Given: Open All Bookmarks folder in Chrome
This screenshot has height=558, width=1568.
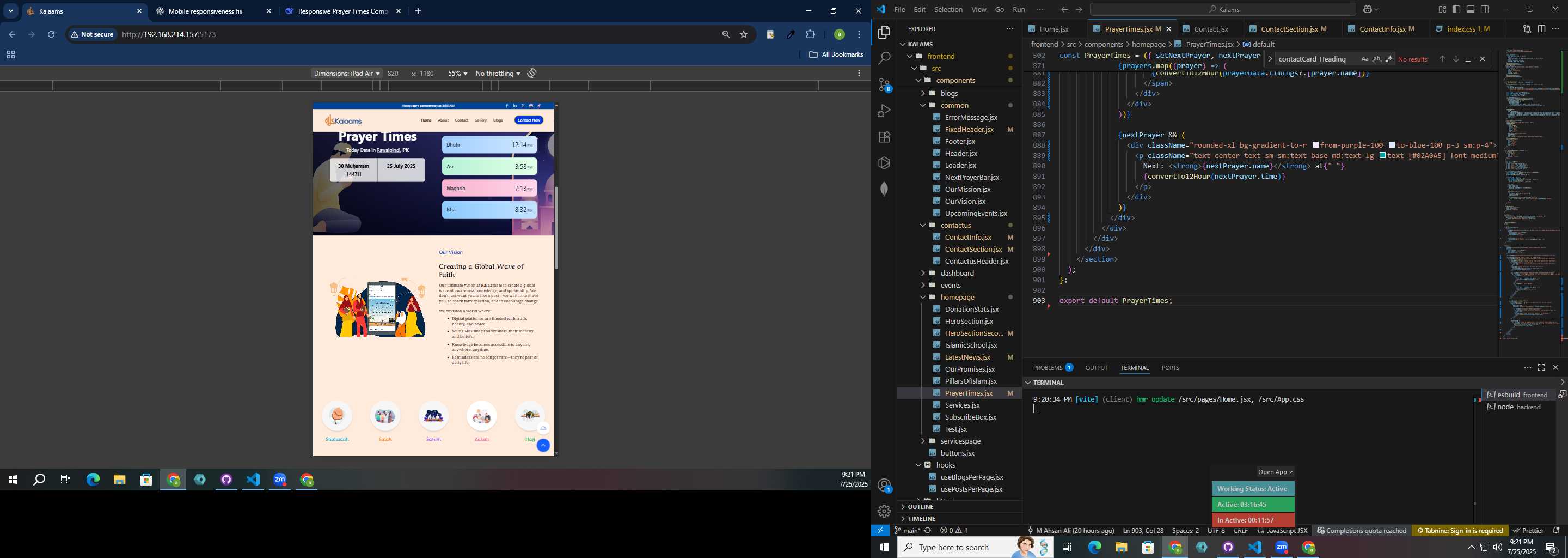Looking at the screenshot, I should coord(836,55).
